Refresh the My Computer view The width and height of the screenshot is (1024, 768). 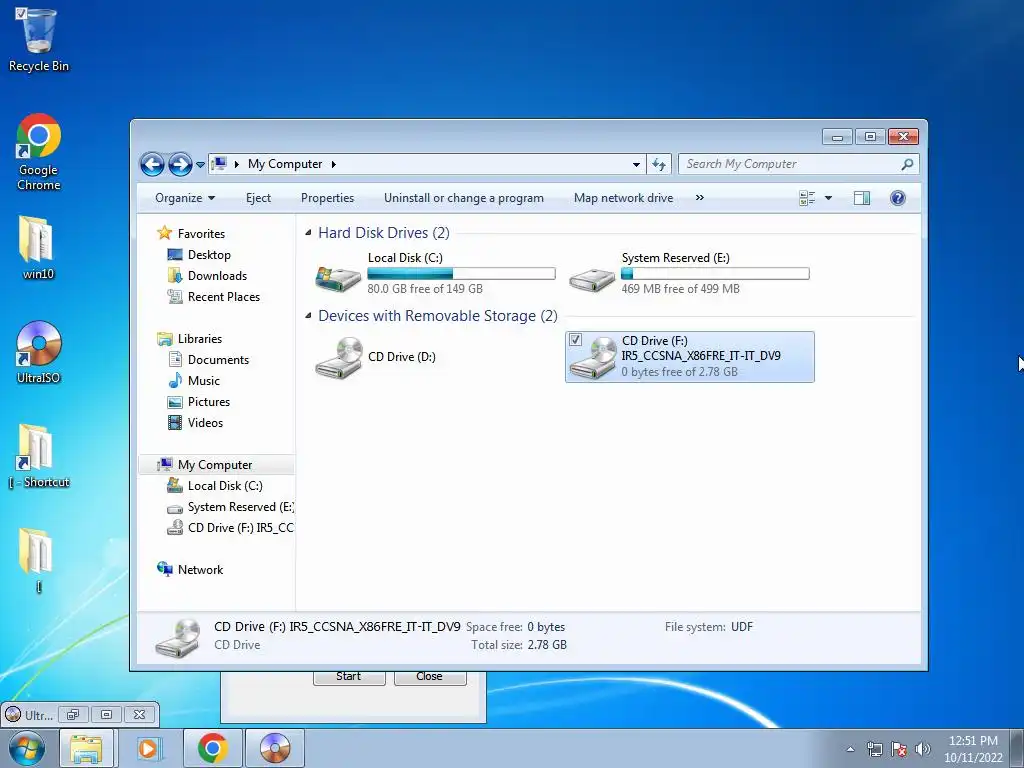[x=658, y=164]
